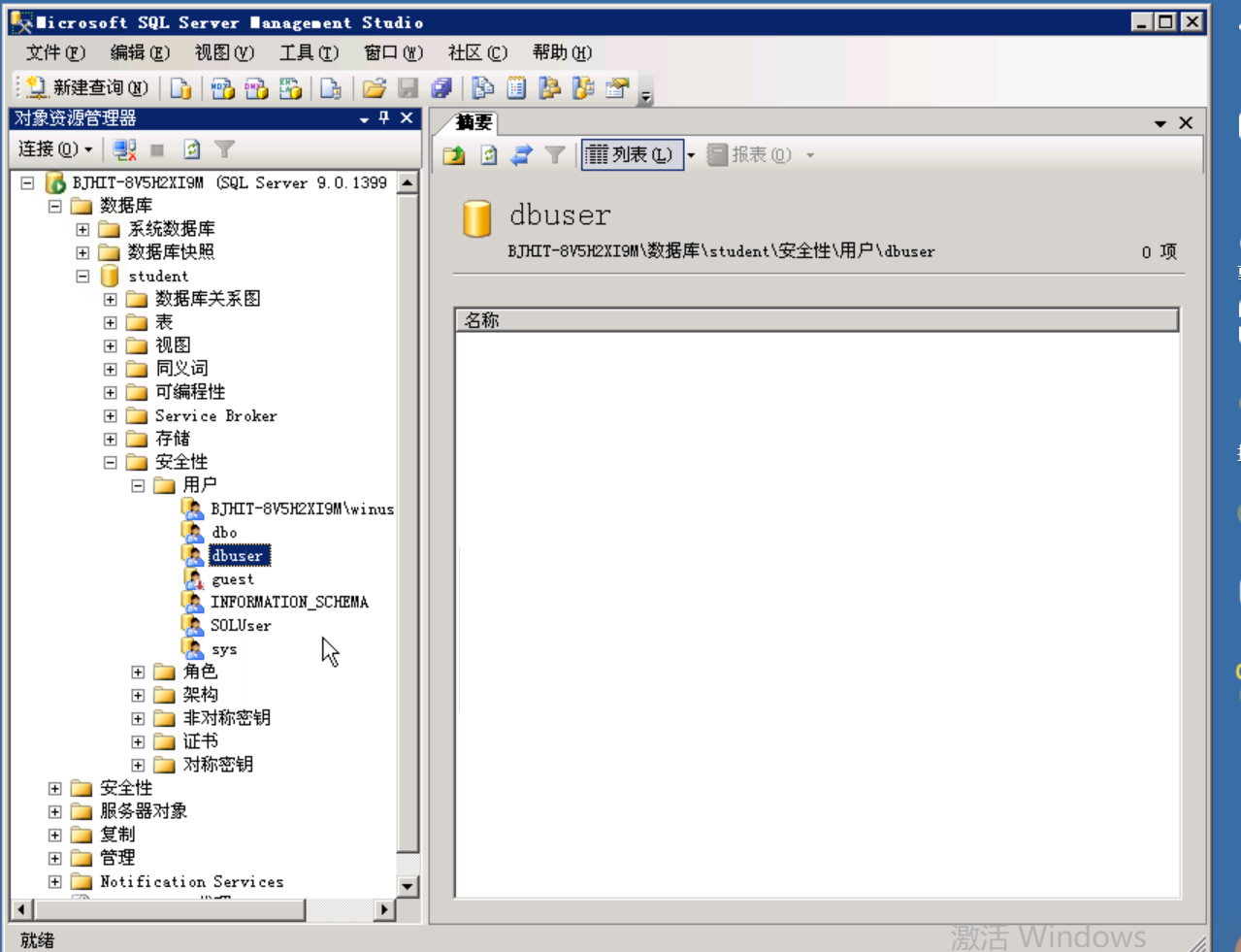The width and height of the screenshot is (1241, 952).
Task: Open the Edit (编辑) menu
Action: click(x=140, y=52)
